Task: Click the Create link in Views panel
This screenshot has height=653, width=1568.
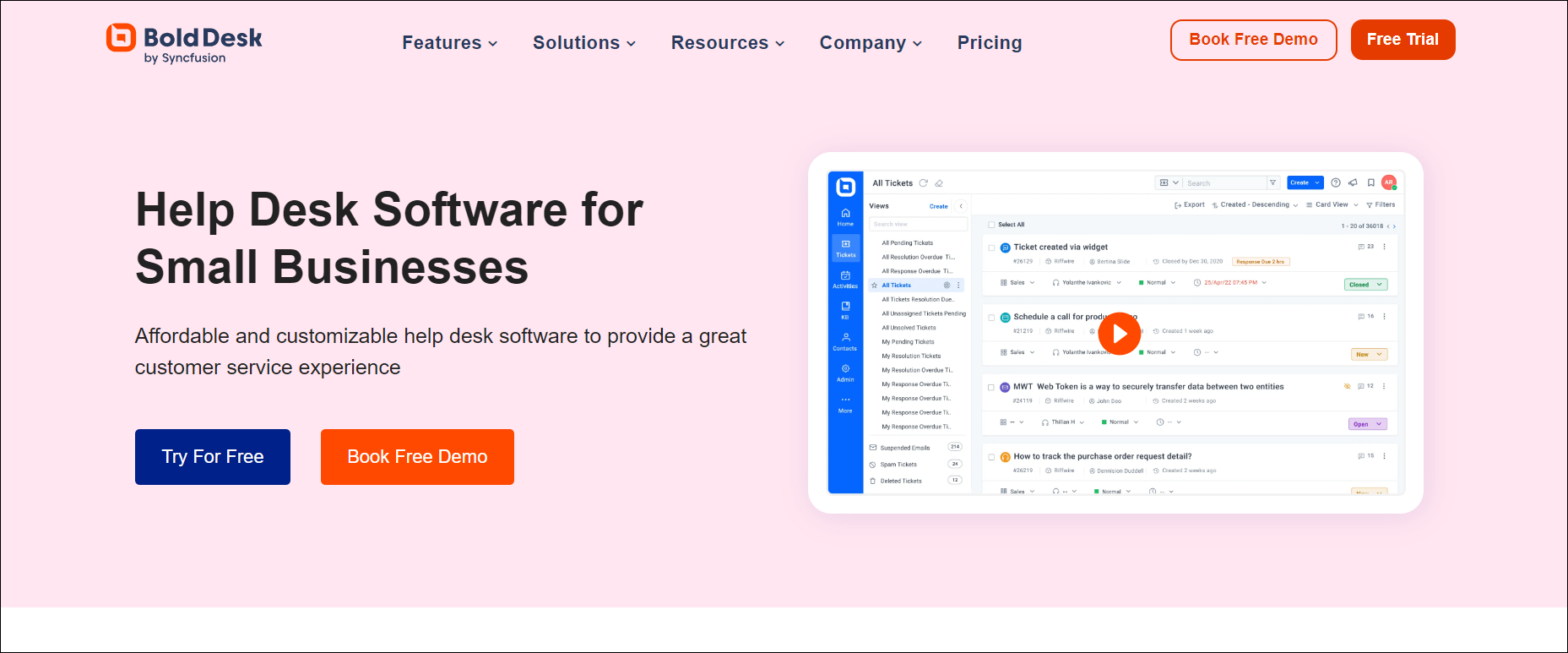Action: pos(938,206)
